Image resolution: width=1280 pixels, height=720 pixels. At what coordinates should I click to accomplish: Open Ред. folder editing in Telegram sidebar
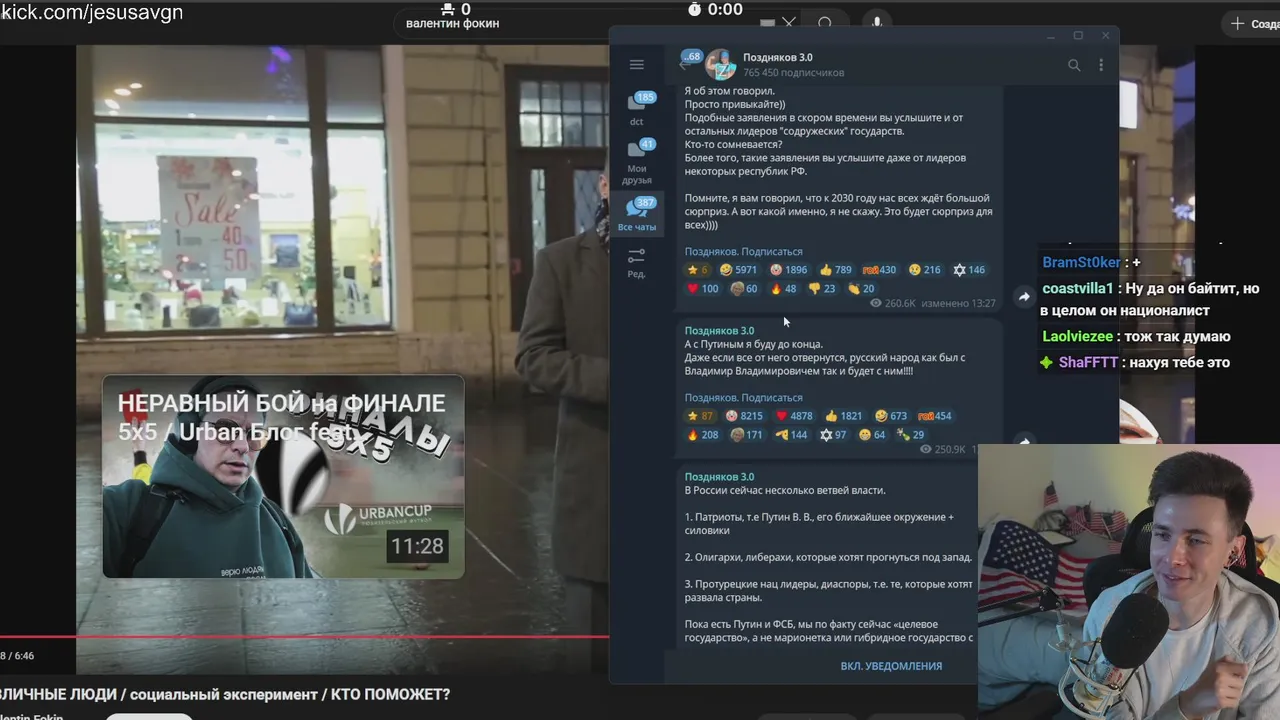coord(637,263)
